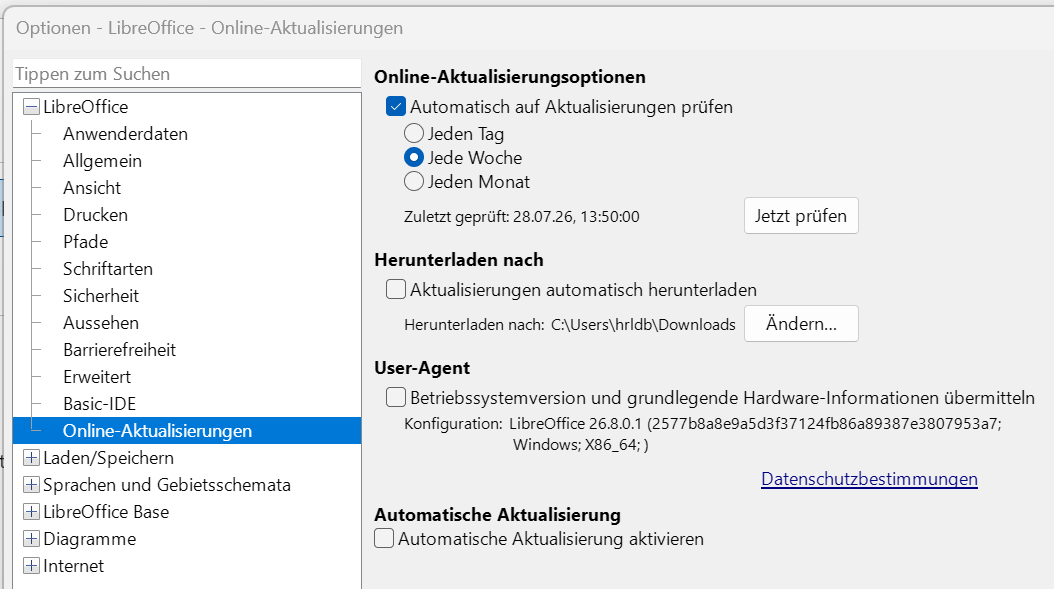The image size is (1054, 589).
Task: Open the Erweitert entry
Action: click(97, 377)
